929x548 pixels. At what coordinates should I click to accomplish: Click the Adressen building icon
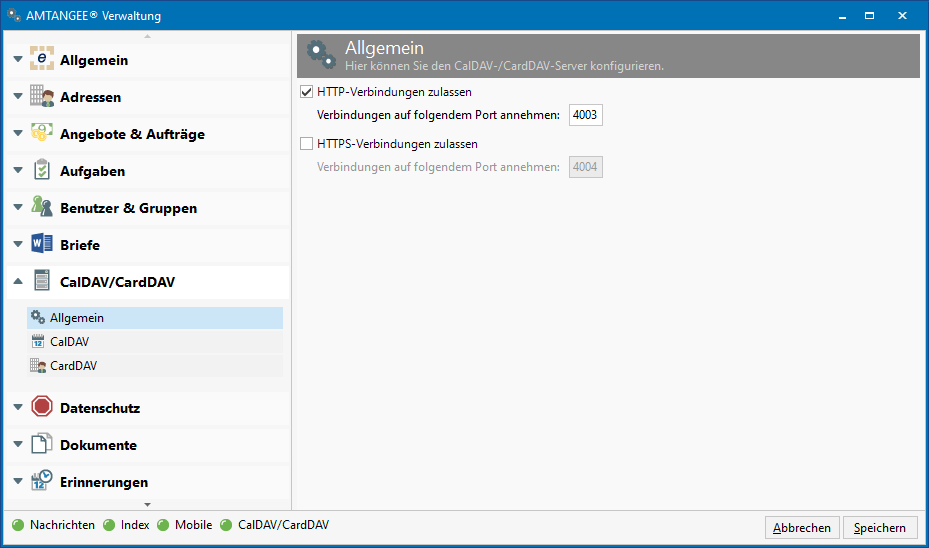tap(41, 96)
